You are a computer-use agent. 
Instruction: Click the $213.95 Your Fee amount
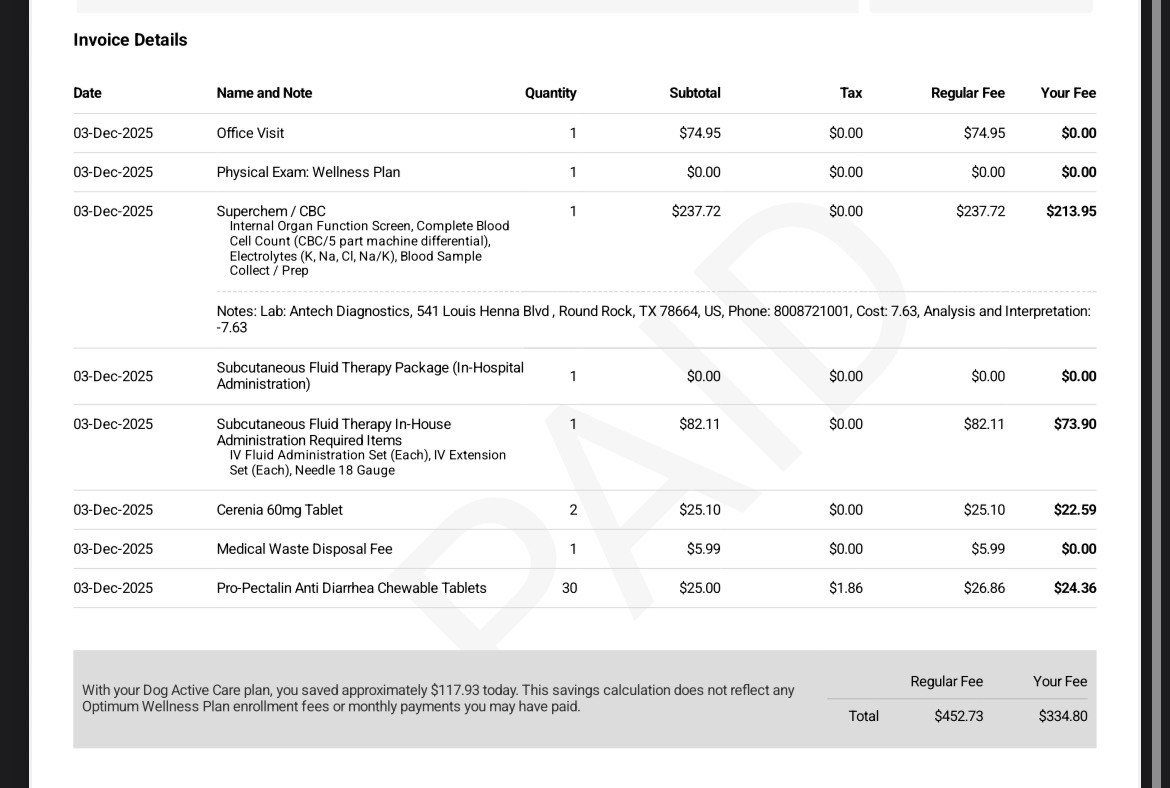pos(1071,211)
